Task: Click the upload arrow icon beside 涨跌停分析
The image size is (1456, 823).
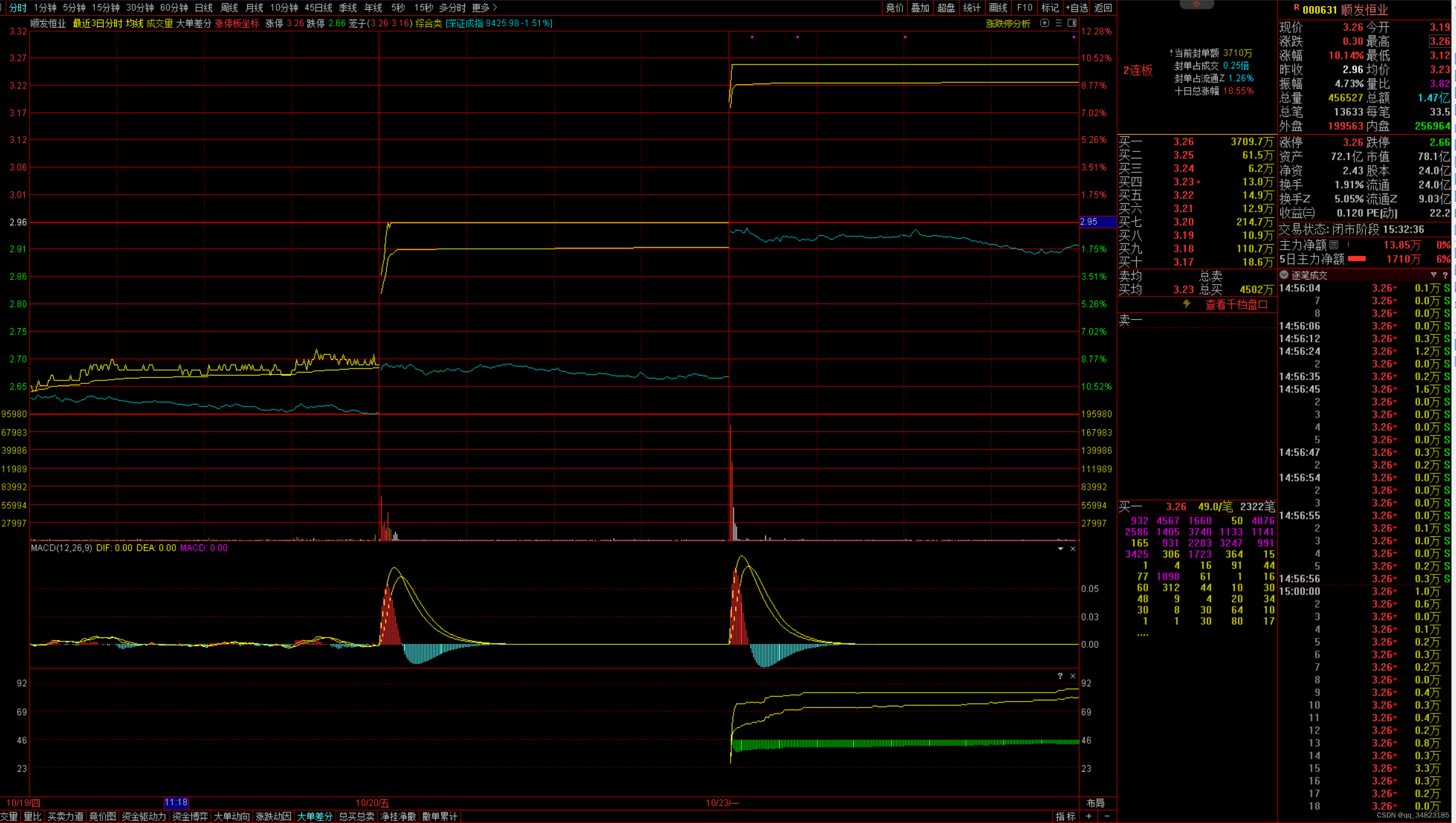Action: 1044,23
